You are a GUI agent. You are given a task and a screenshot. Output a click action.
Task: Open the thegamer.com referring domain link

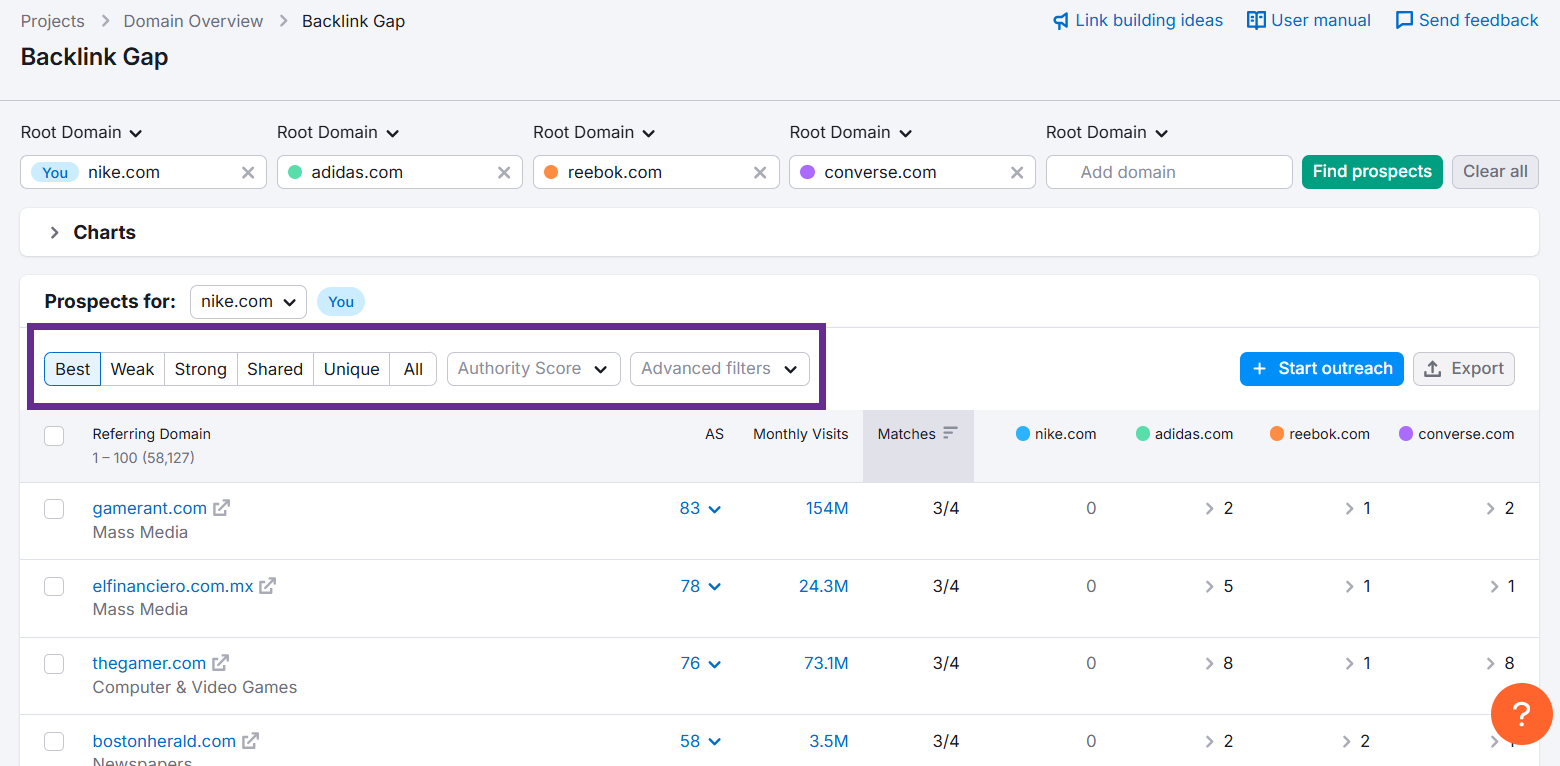click(x=149, y=663)
